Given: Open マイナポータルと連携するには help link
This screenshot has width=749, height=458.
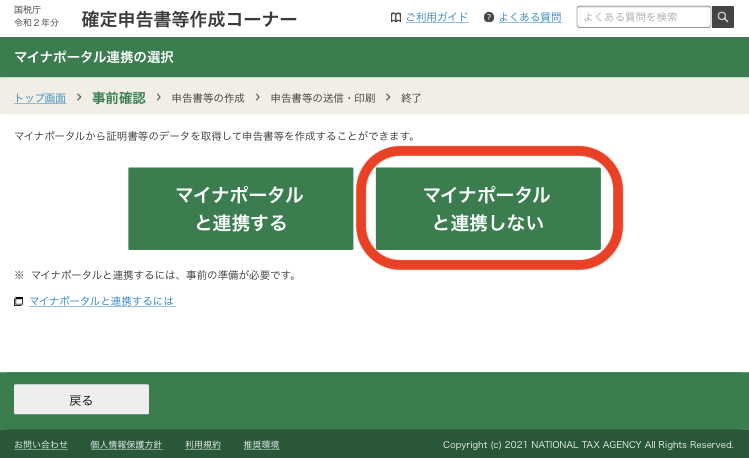Looking at the screenshot, I should pos(102,301).
